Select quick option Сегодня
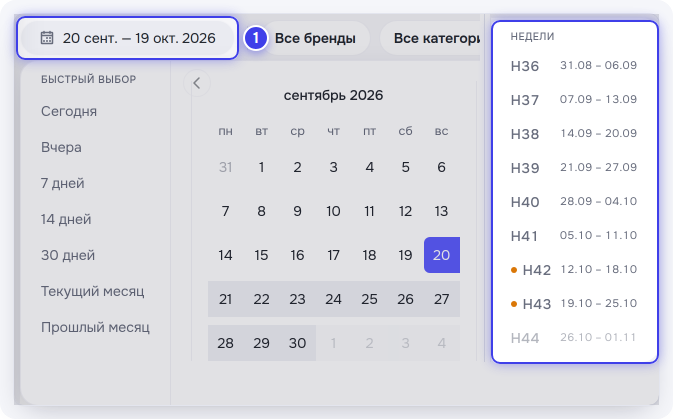Screen dimensions: 673x419 tap(69, 111)
